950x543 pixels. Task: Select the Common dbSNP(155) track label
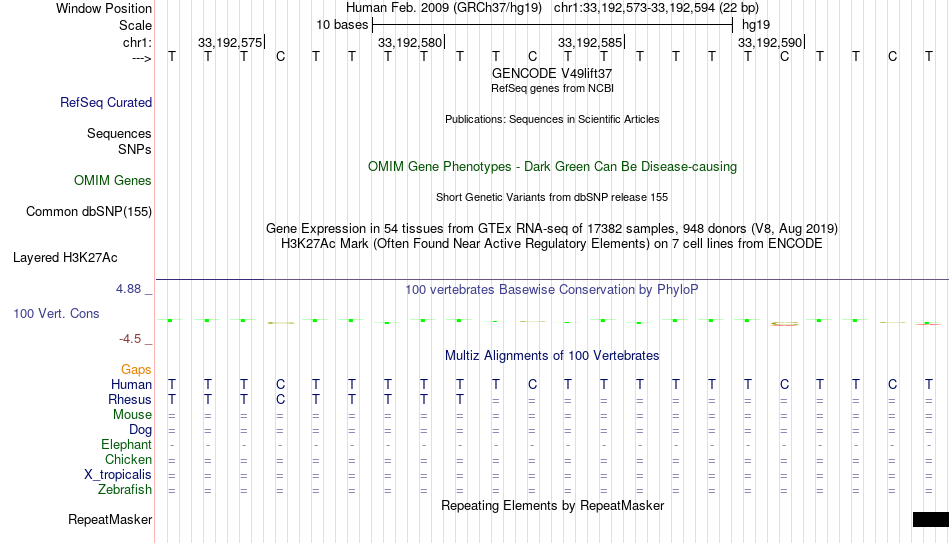click(89, 212)
